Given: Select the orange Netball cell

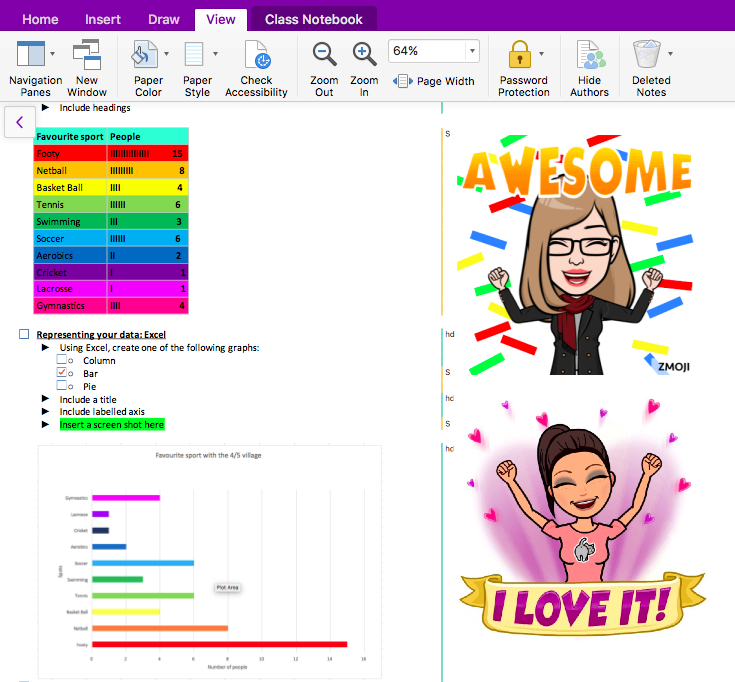Looking at the screenshot, I should [70, 171].
